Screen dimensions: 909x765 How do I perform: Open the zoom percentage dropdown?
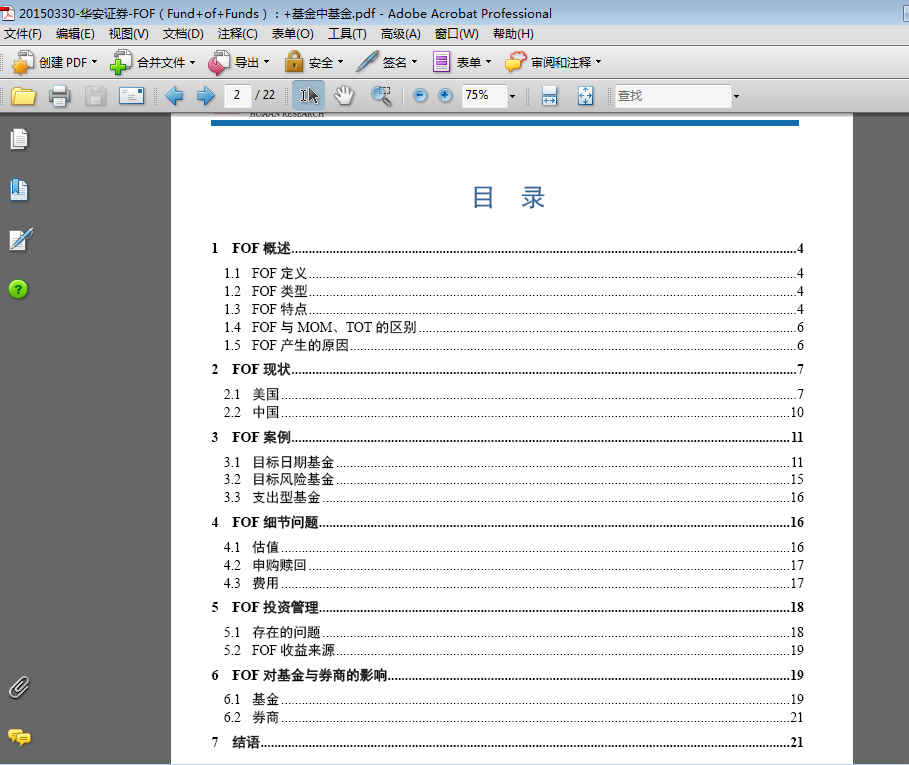pyautogui.click(x=512, y=96)
